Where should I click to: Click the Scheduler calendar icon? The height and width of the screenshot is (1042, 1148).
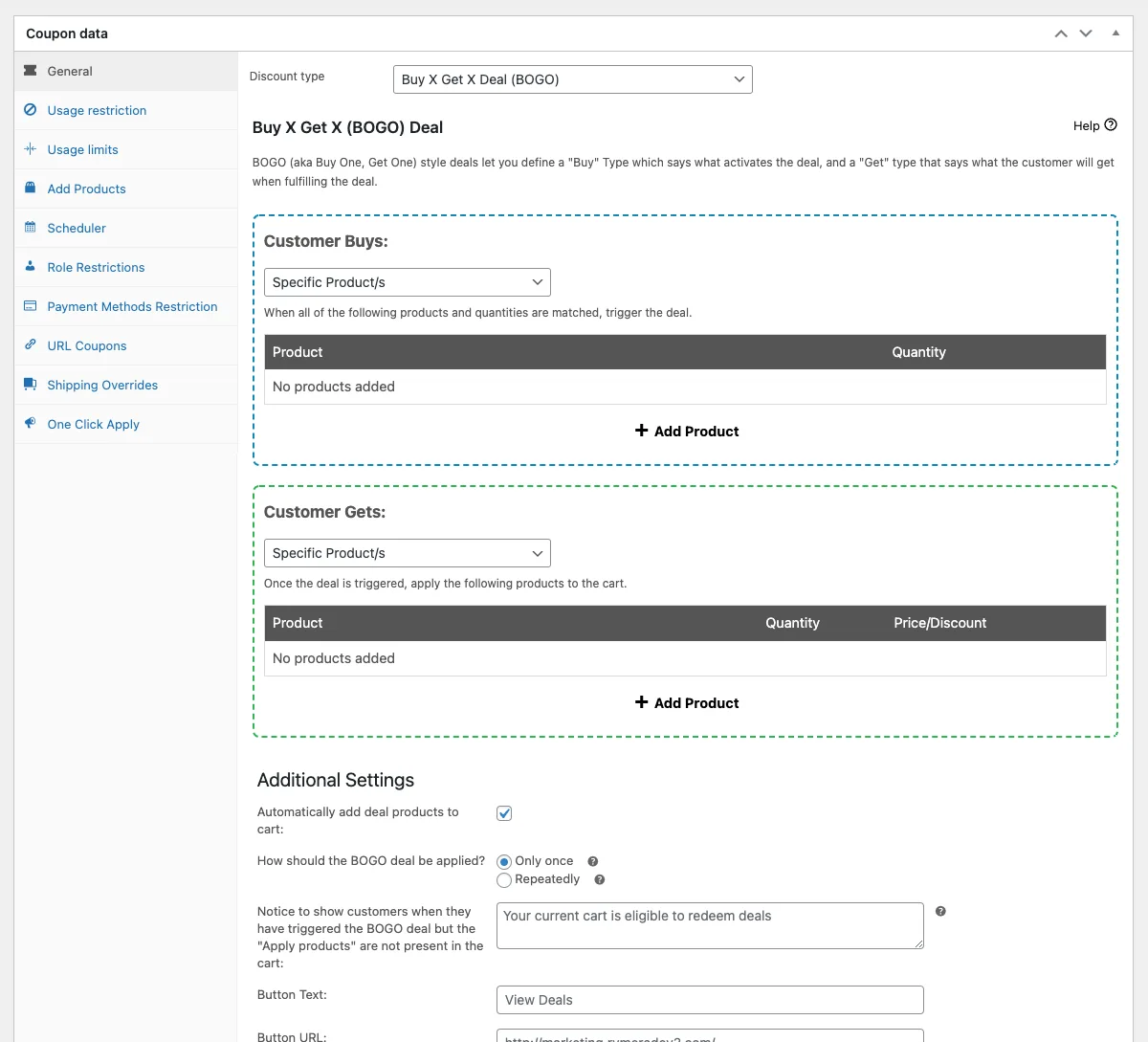pos(31,228)
